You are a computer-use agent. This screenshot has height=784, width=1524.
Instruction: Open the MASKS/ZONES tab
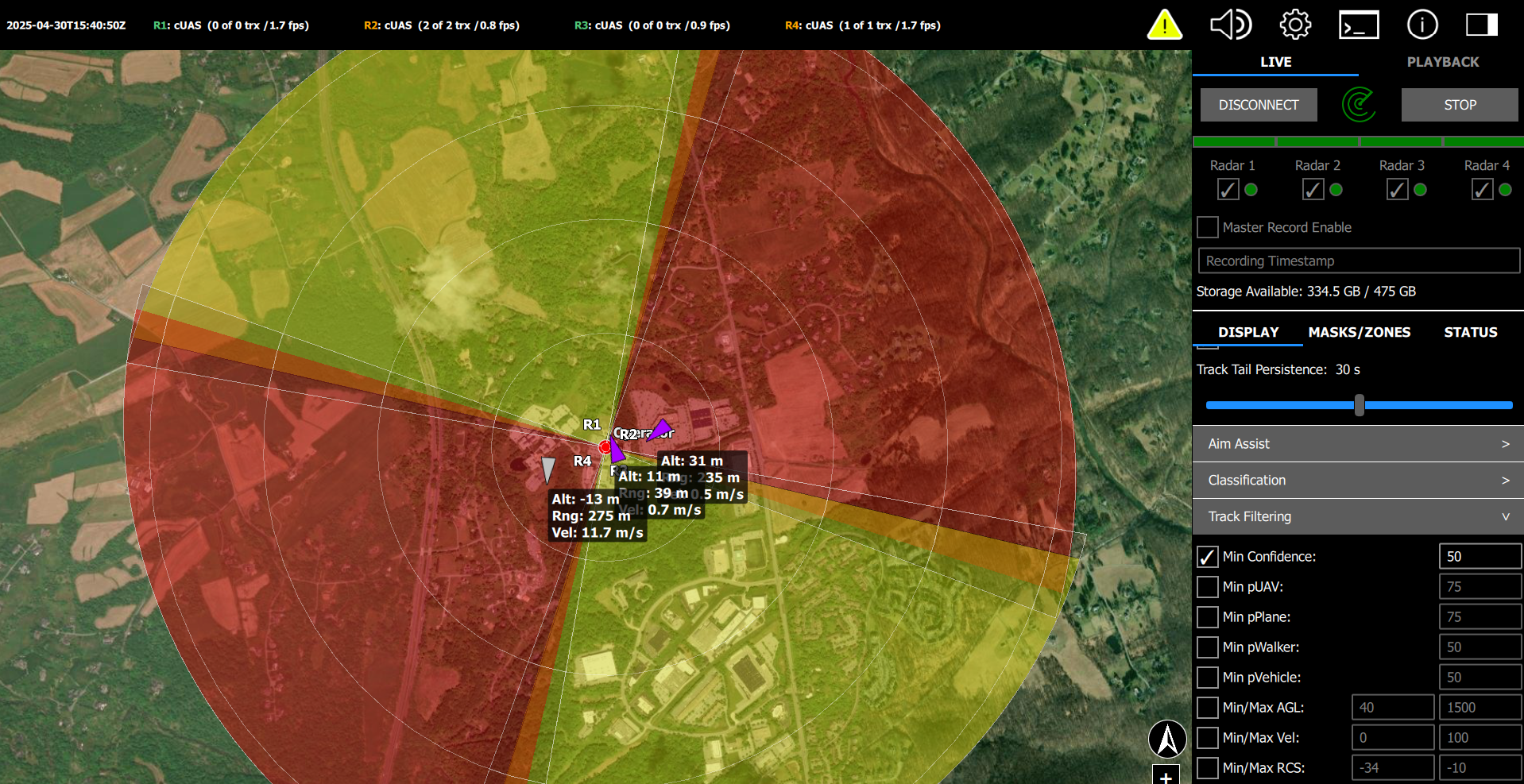(x=1360, y=332)
